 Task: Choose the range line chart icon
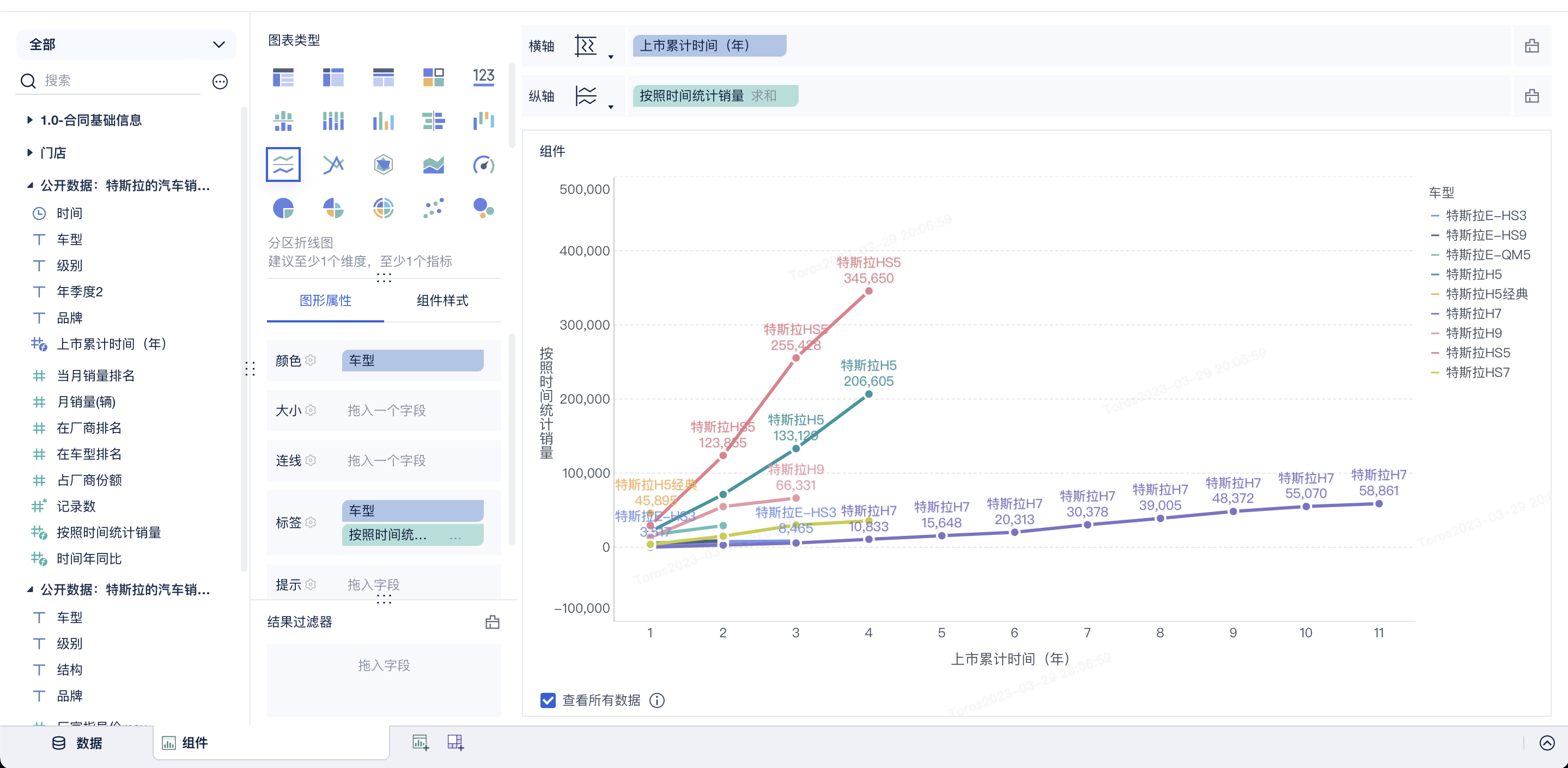(x=333, y=164)
